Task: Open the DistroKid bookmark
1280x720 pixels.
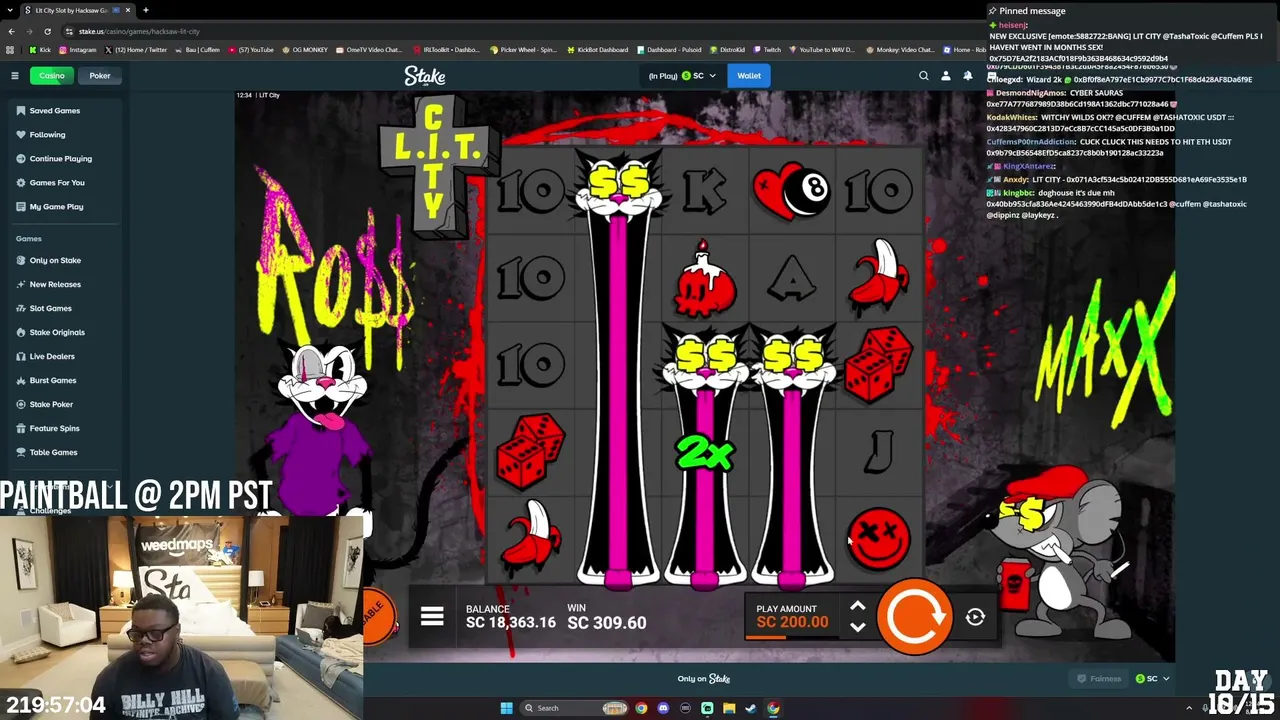Action: (729, 50)
